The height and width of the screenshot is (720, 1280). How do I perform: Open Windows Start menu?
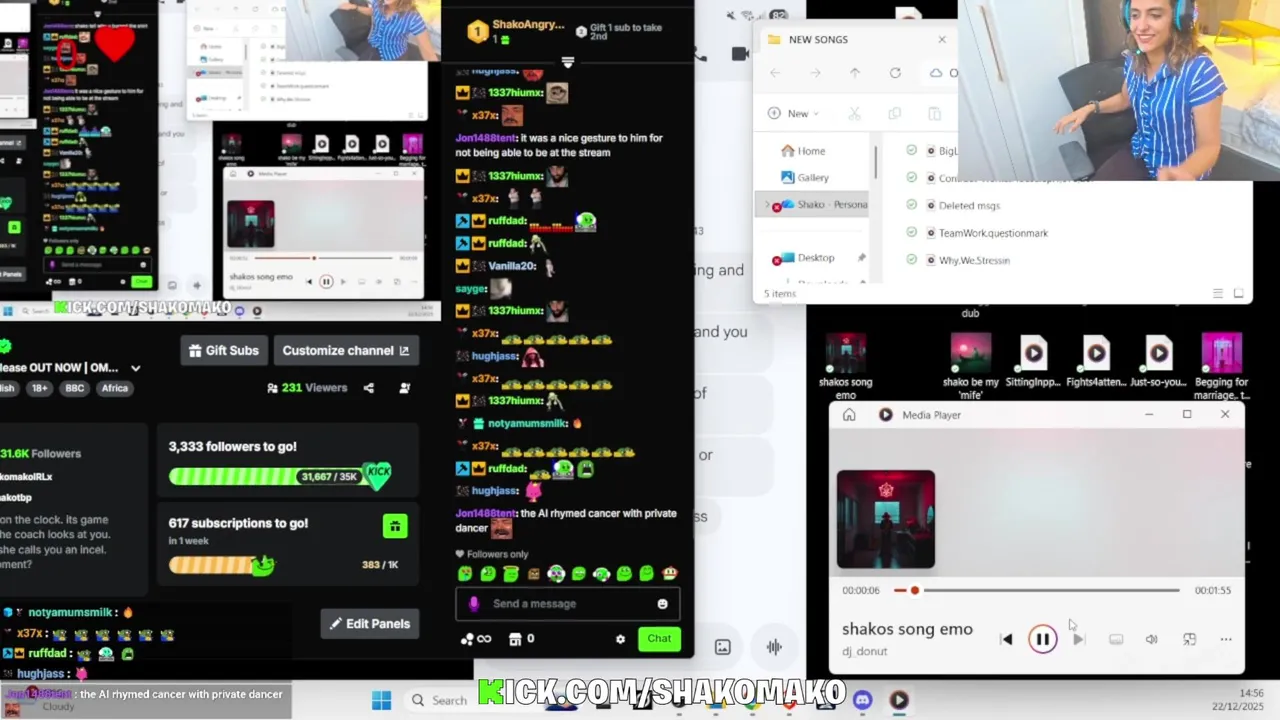point(381,700)
